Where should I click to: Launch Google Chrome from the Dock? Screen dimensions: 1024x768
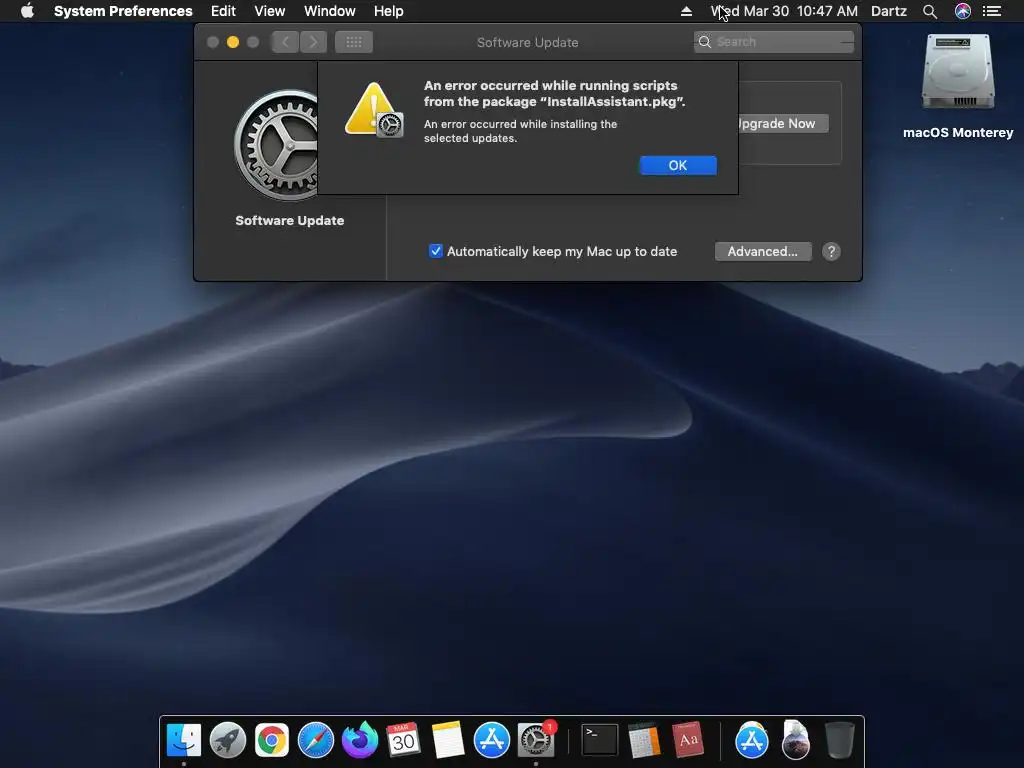272,740
